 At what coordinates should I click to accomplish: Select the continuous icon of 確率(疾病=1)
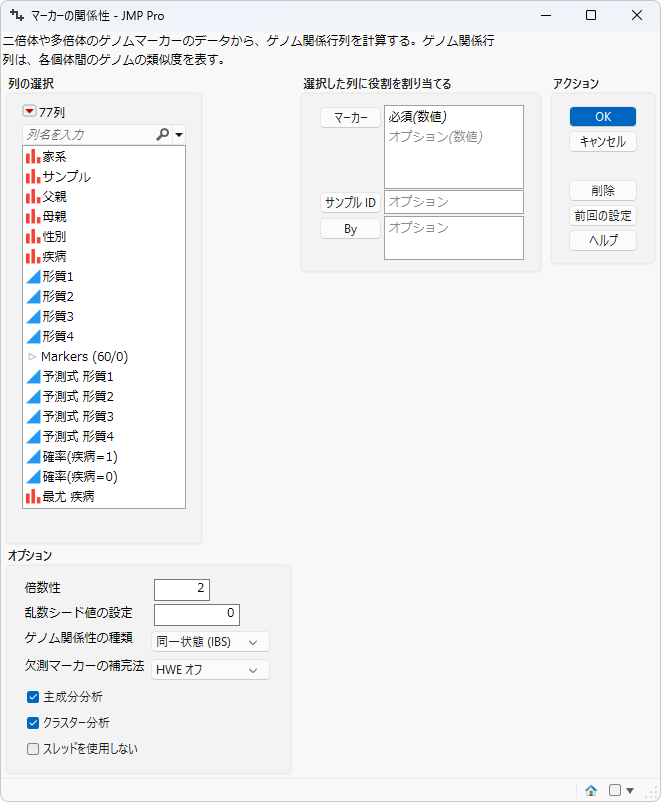[x=33, y=457]
